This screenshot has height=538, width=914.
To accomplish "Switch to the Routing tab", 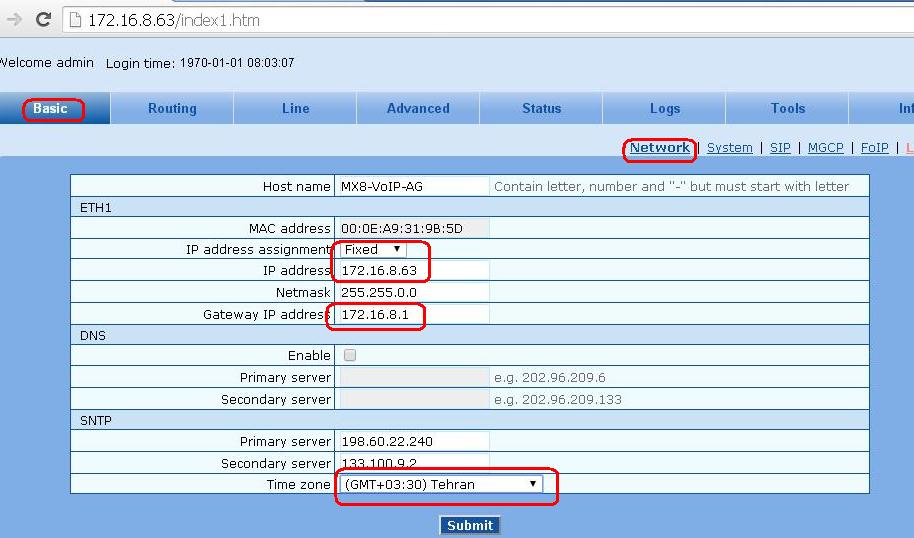I will tap(172, 108).
